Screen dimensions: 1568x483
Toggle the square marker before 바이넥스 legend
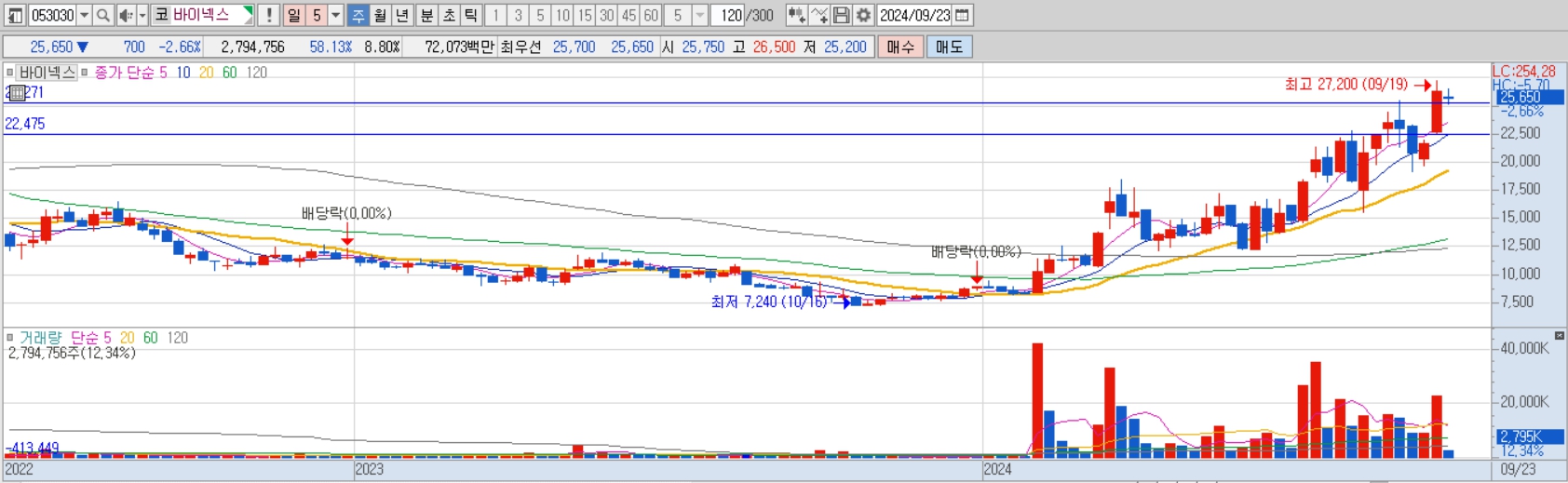[10, 73]
